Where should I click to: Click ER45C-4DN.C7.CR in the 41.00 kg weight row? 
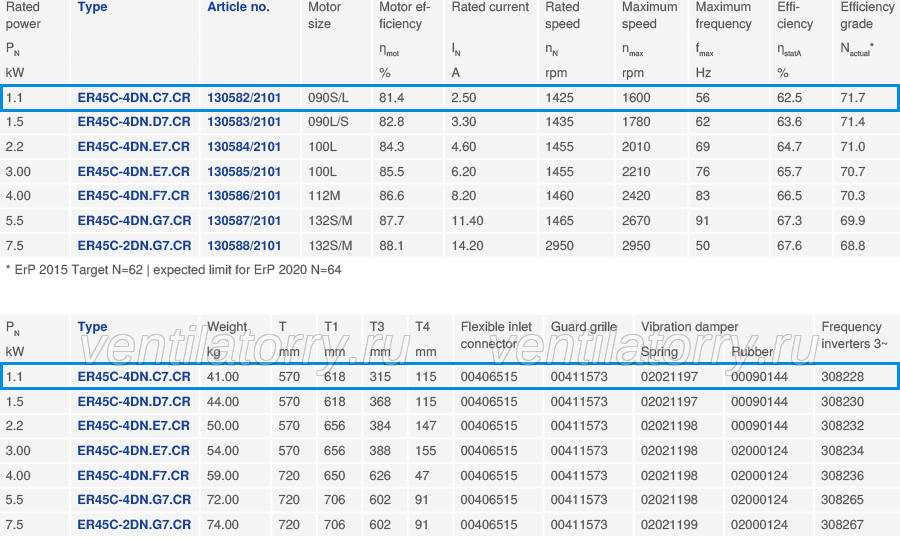(x=134, y=377)
